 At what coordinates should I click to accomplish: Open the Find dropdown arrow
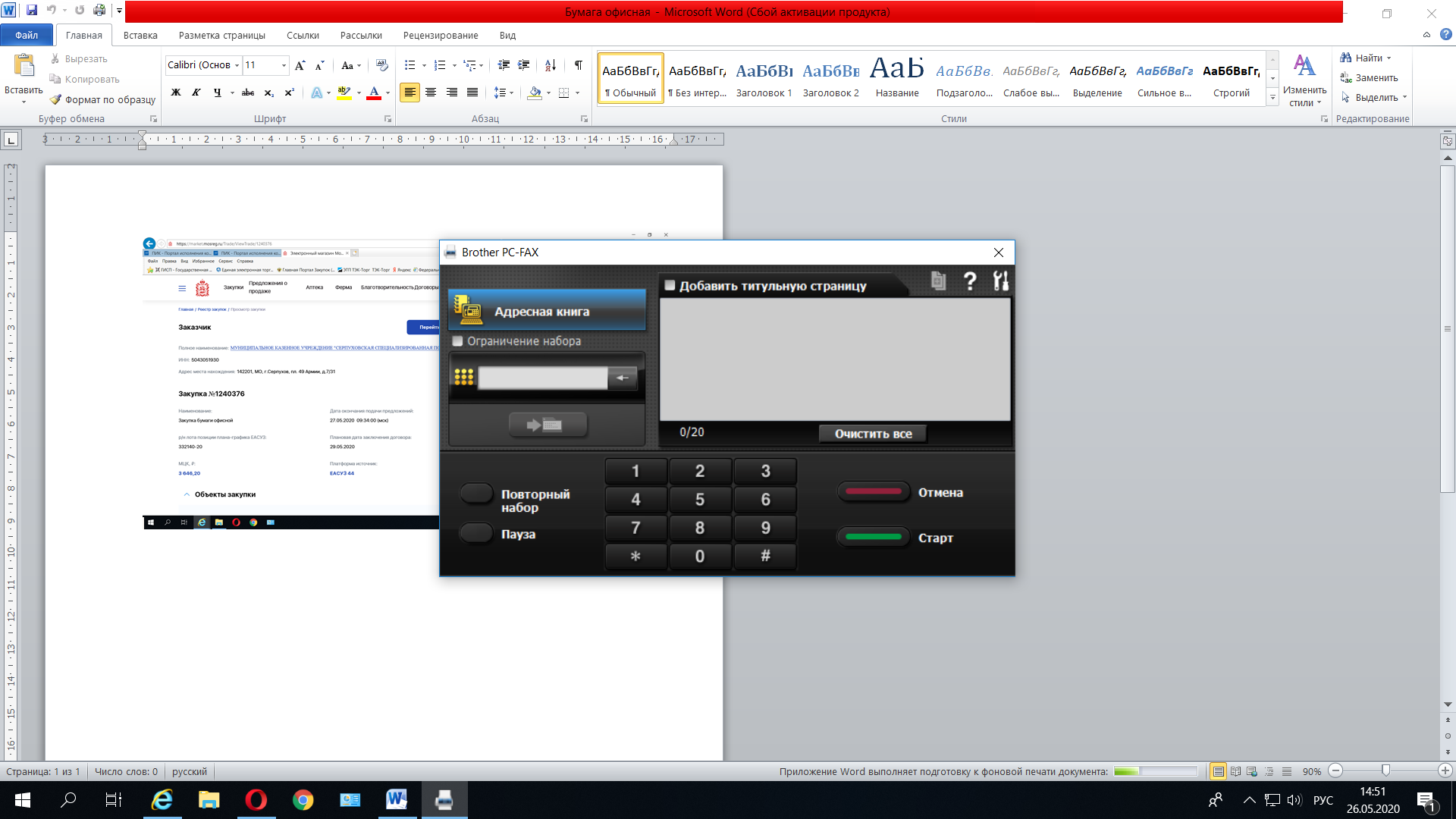(1389, 58)
